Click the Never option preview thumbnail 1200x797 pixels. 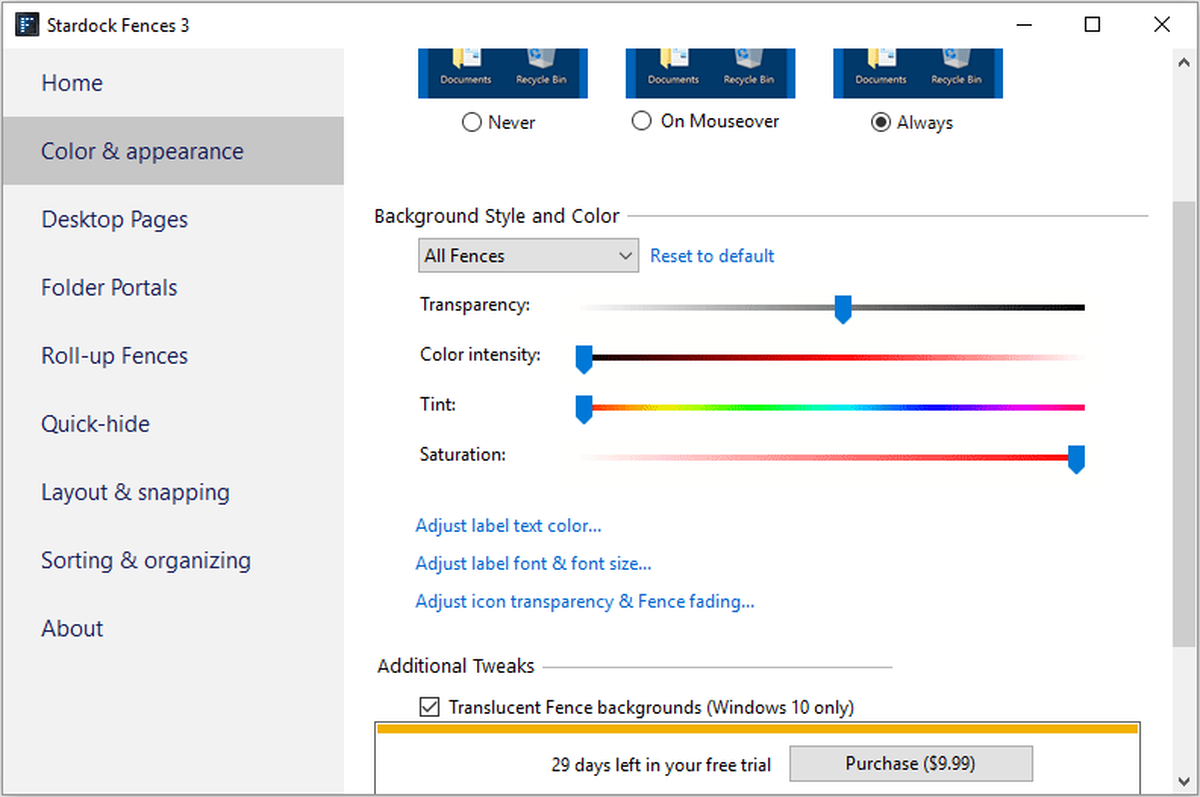coord(503,73)
